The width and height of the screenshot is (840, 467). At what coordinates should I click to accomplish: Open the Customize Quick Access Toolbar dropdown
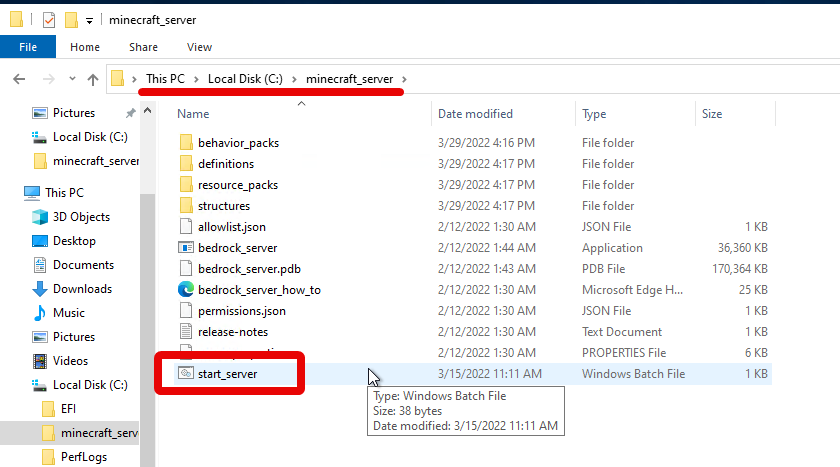point(89,21)
